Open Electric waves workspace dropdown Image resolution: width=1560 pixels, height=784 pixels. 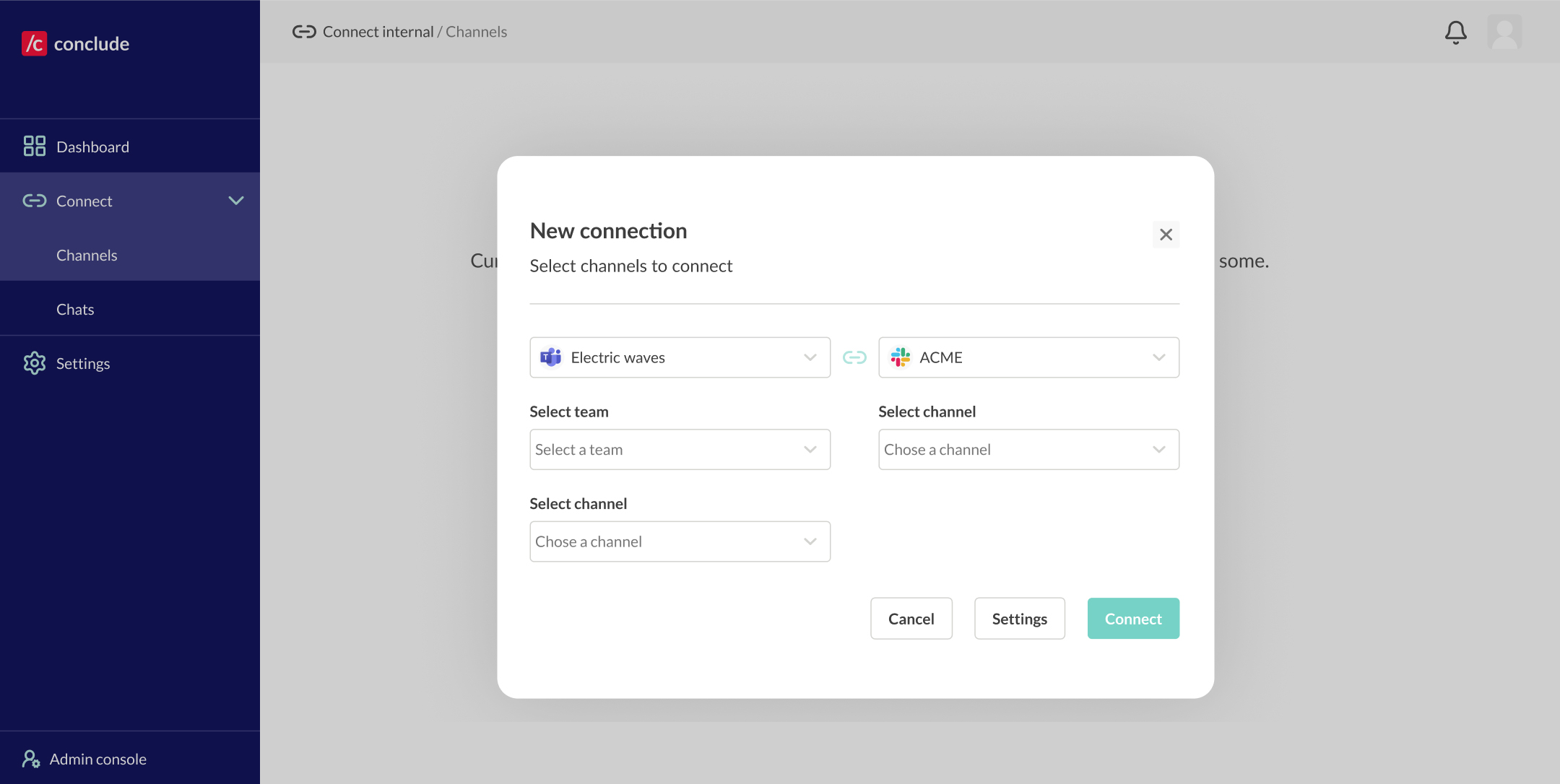(680, 357)
